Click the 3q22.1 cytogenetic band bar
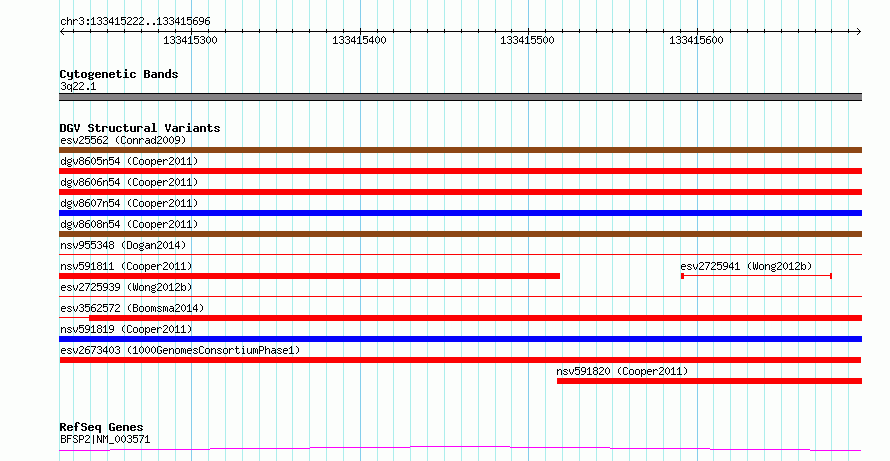Screen dimensions: 890x461 460,97
